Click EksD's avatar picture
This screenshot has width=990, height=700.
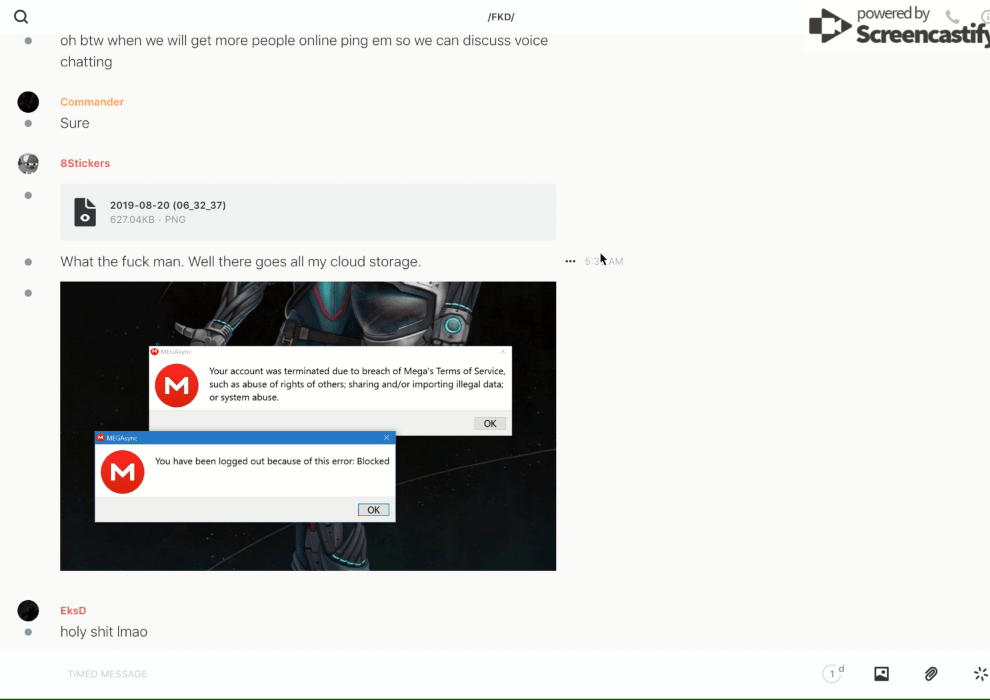28,610
